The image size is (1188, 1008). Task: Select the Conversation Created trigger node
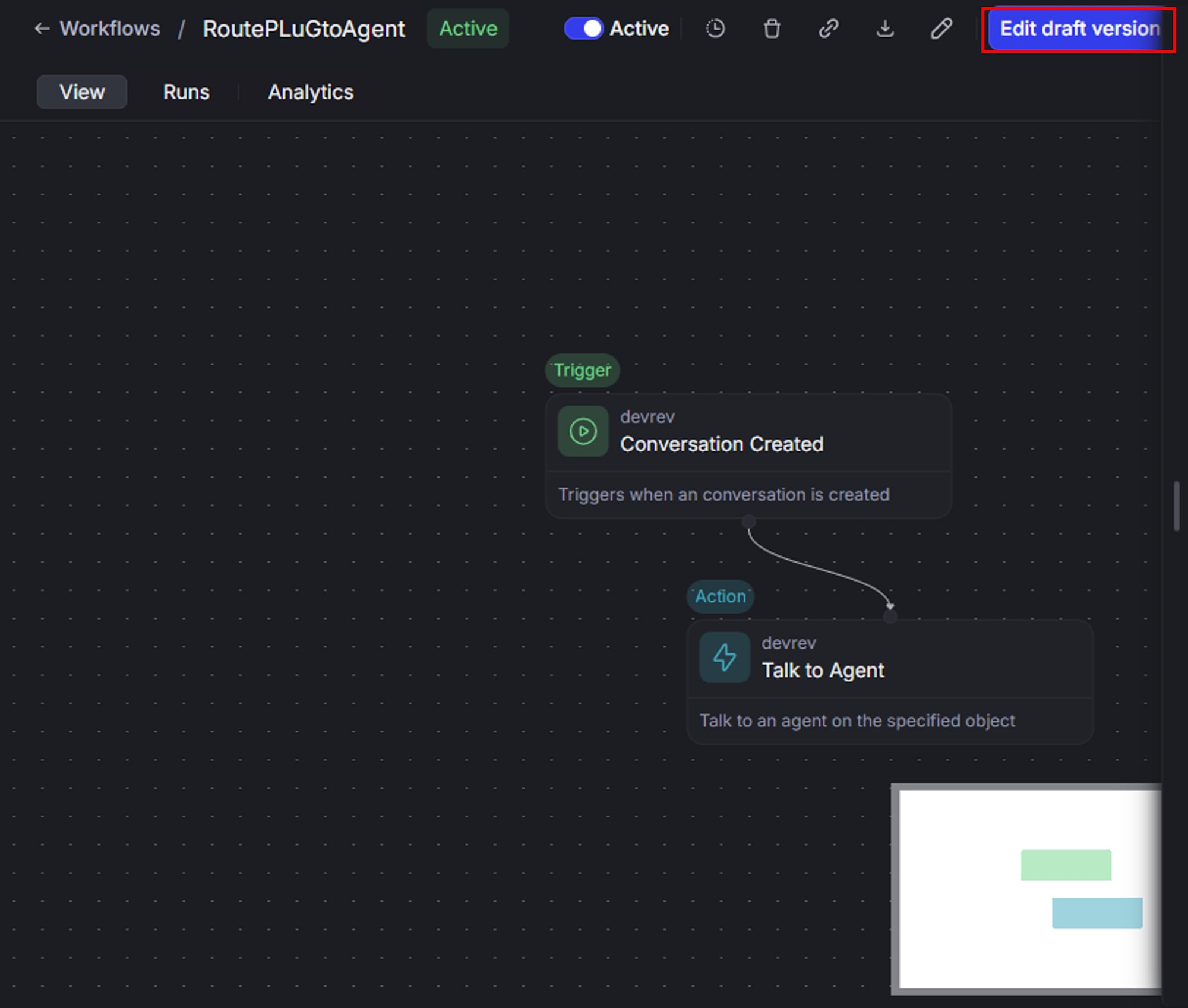(x=748, y=456)
